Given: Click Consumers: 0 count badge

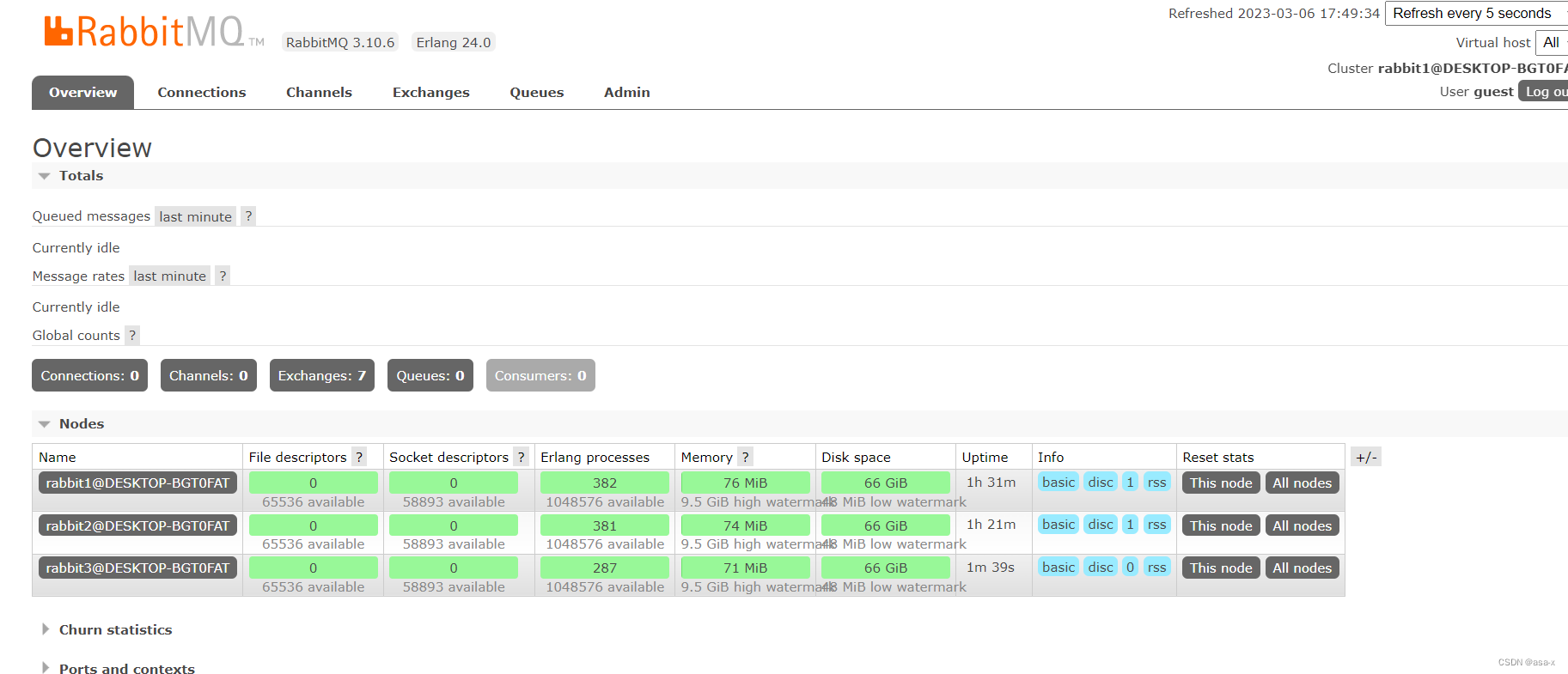Looking at the screenshot, I should tap(540, 375).
